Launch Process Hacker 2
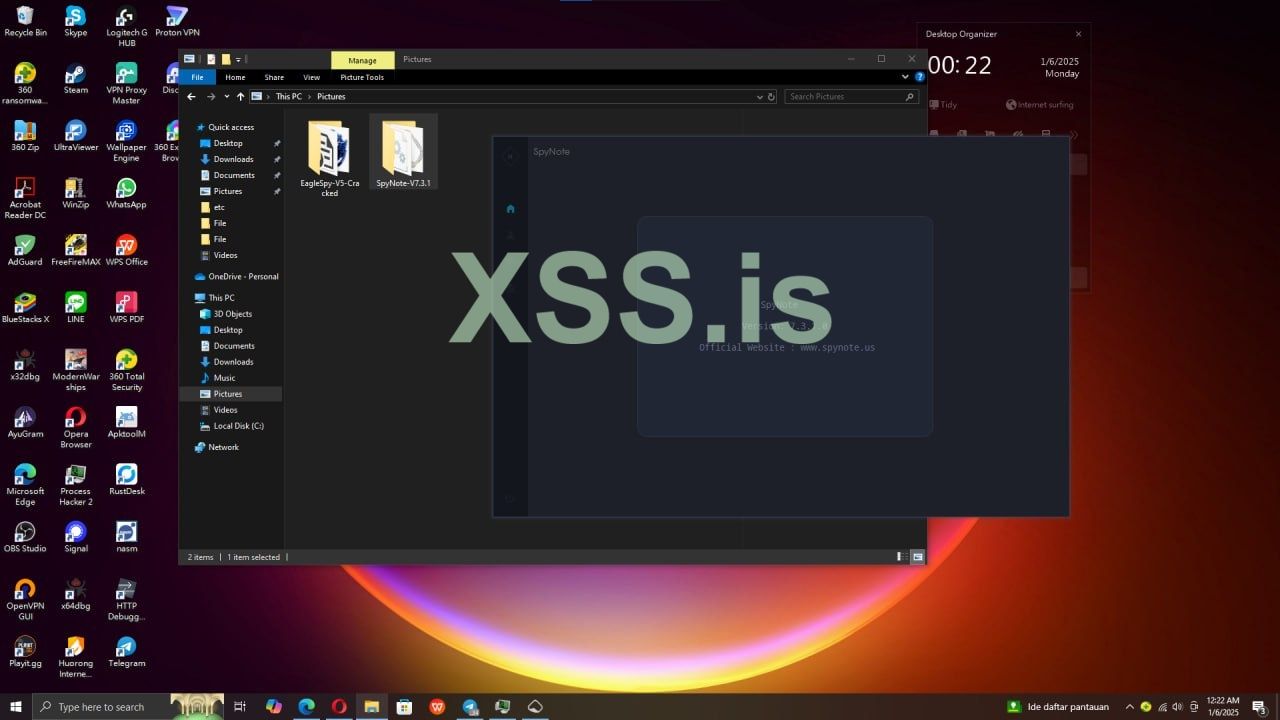Viewport: 1280px width, 720px height. 76,485
